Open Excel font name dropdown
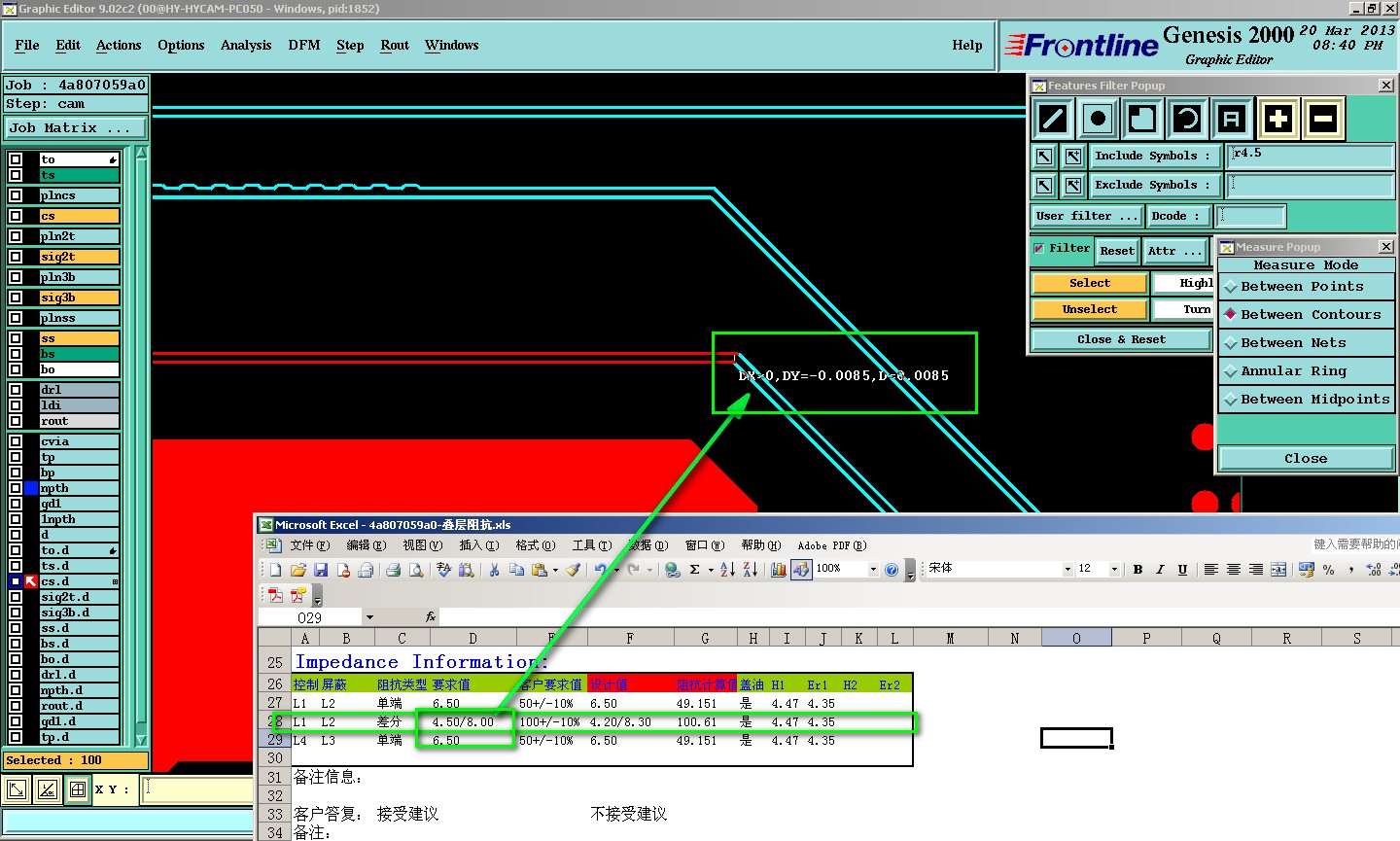This screenshot has height=841, width=1400. click(1067, 570)
